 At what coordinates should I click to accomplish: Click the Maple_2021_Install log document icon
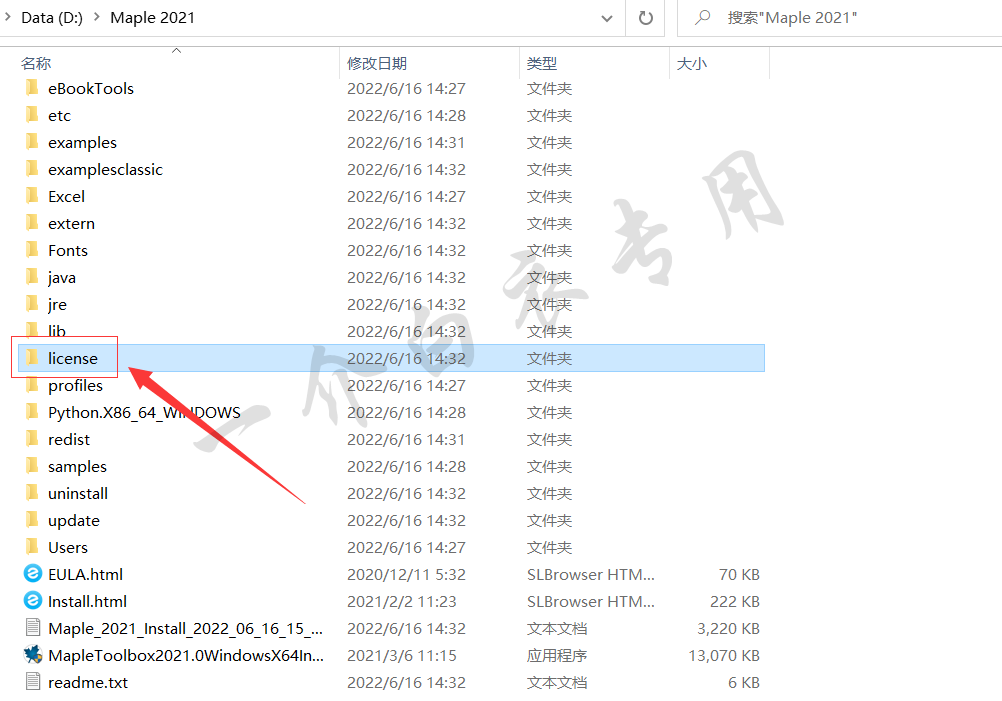pos(33,628)
